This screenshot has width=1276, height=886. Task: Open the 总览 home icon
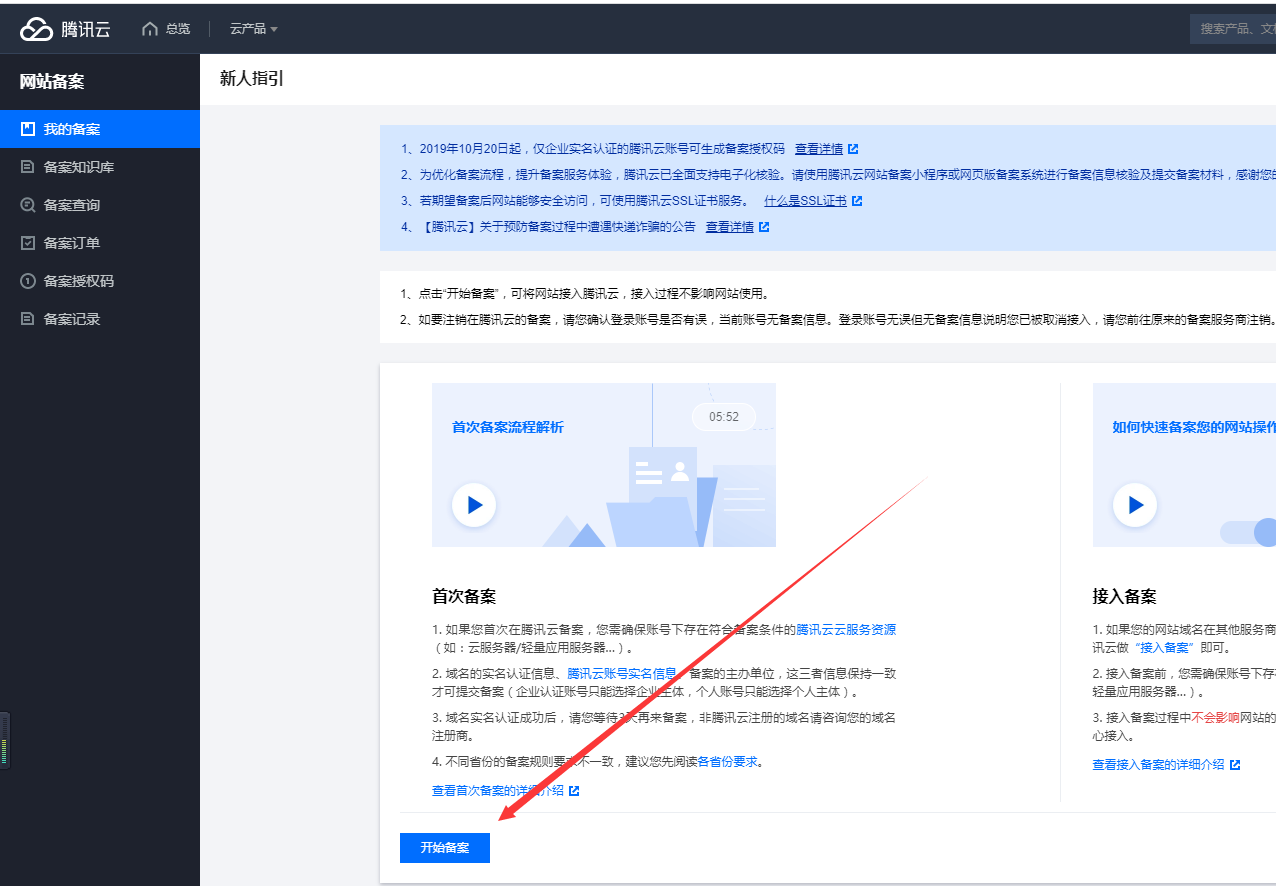coord(150,29)
